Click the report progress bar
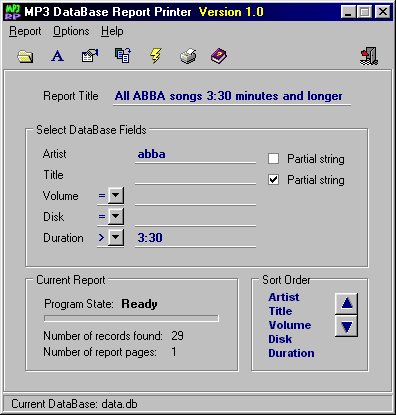Screen dimensions: 396x415 pos(131,319)
